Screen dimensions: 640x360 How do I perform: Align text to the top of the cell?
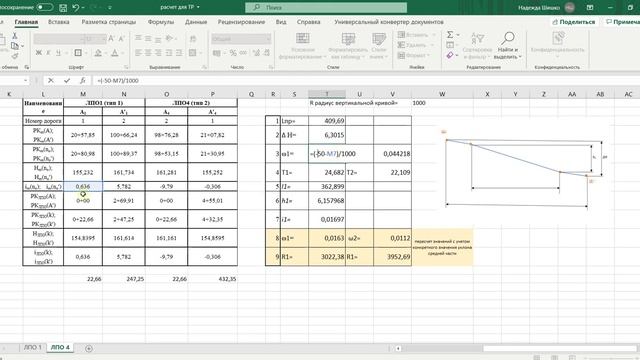(138, 38)
